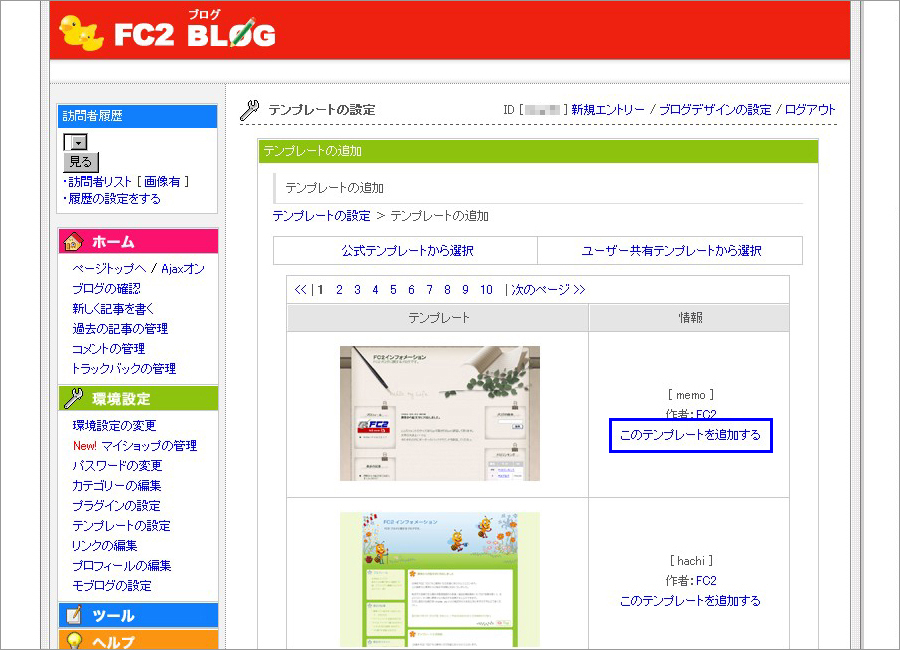Go to pagination page 8
Viewport: 900px width, 650px height.
click(447, 289)
